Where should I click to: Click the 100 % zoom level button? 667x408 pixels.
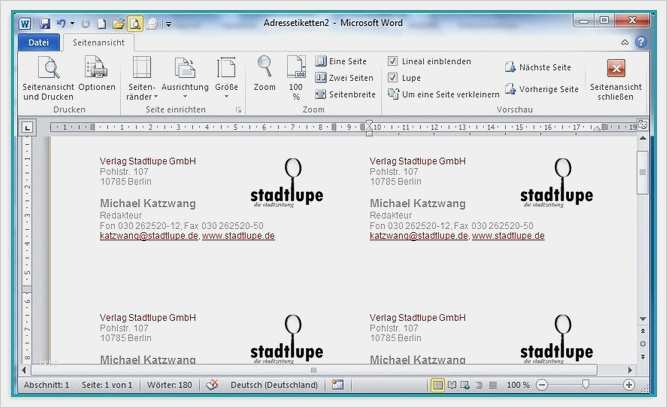tap(518, 385)
